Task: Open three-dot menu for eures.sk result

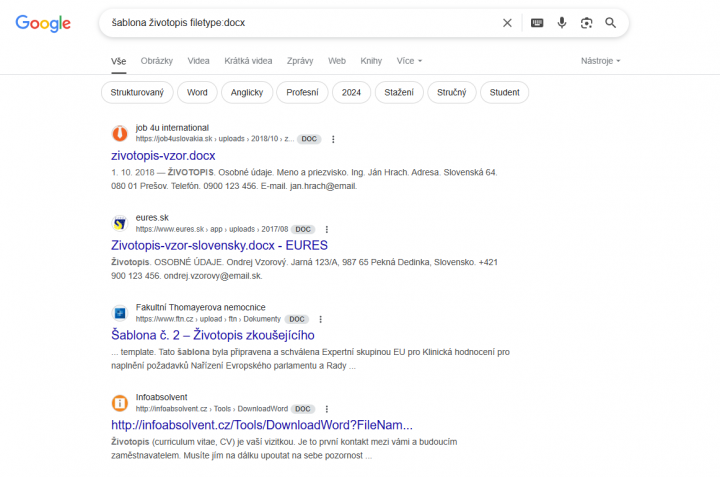Action: (x=326, y=229)
